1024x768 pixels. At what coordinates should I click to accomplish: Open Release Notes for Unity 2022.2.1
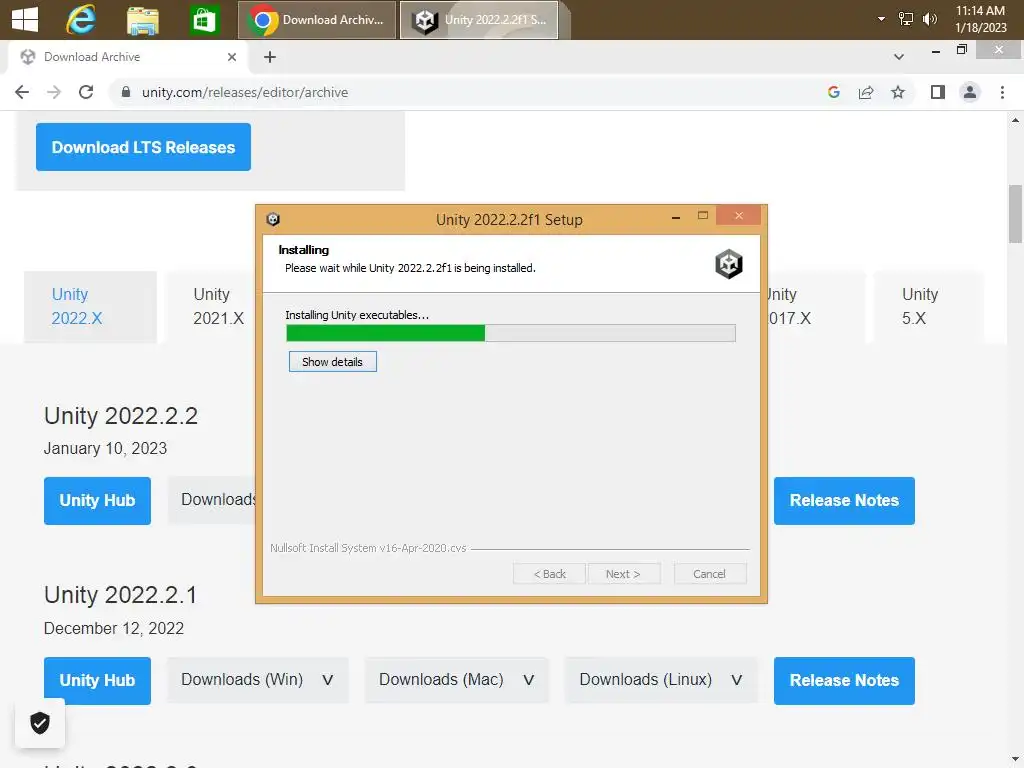point(844,680)
